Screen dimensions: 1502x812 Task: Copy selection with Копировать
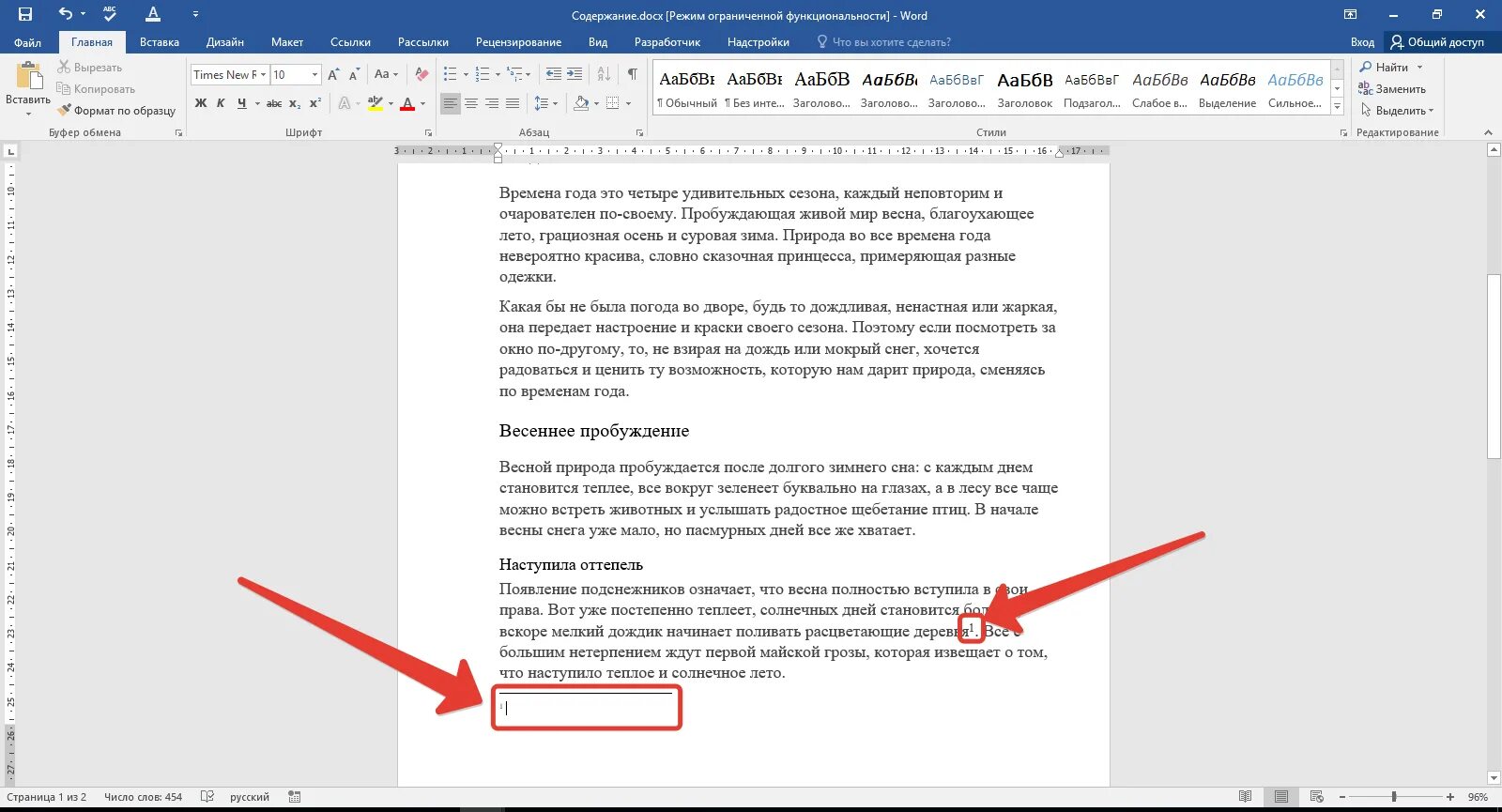tap(96, 89)
